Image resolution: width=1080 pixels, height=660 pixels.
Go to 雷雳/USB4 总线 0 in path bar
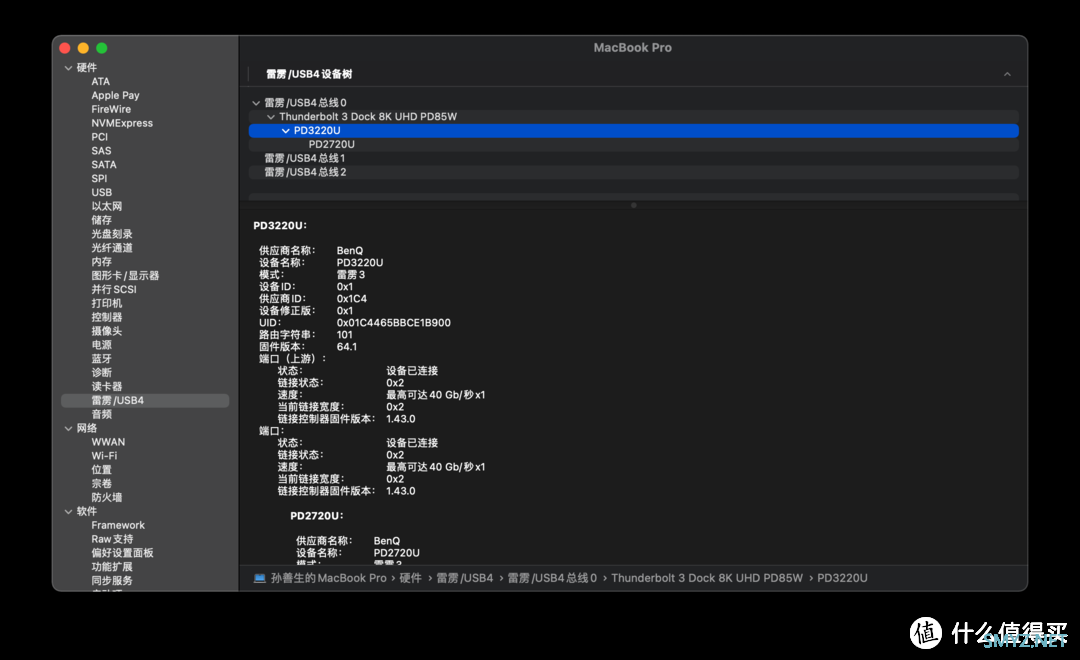click(x=552, y=578)
